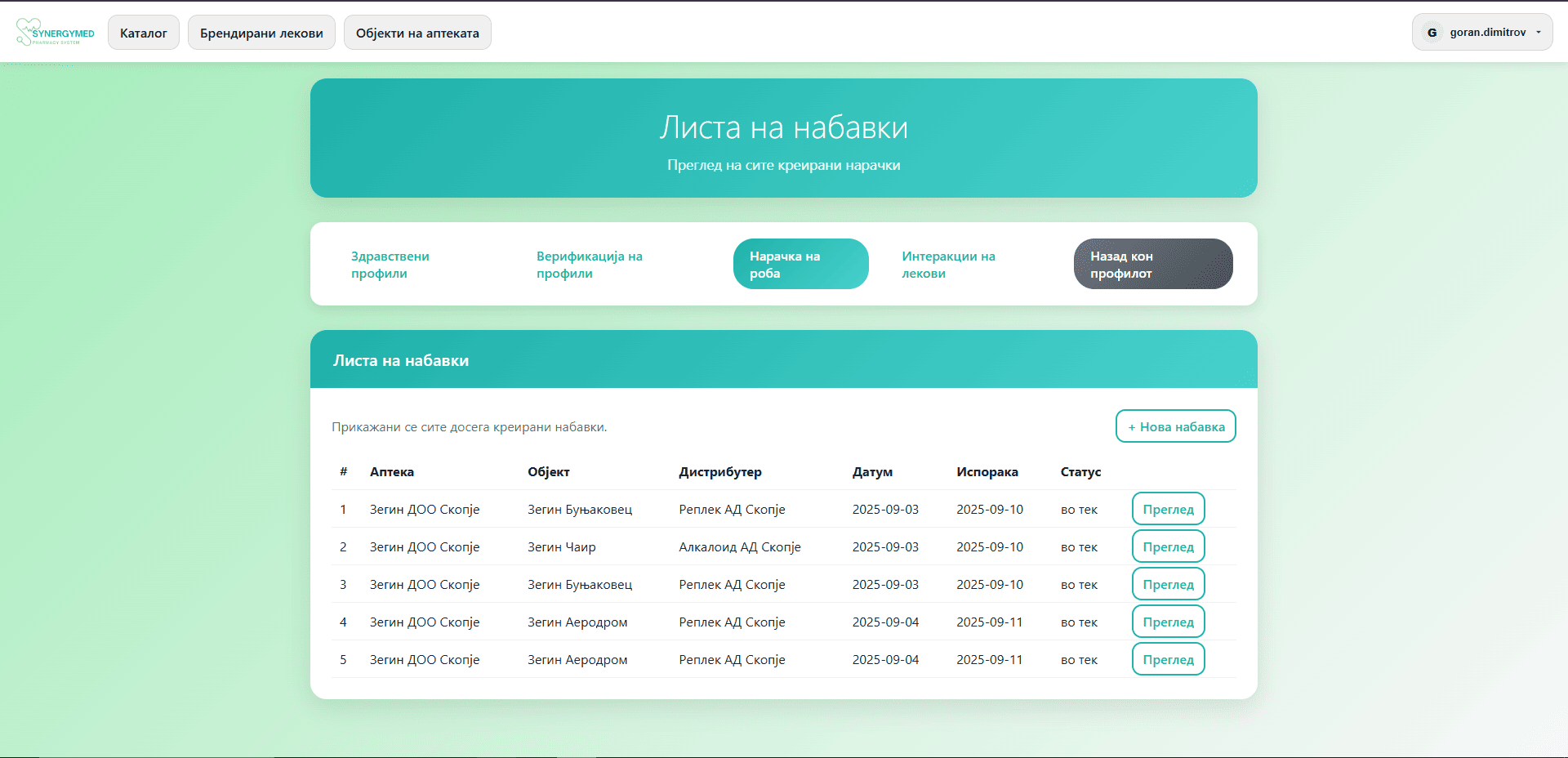Open Интеракции на лекови tab
The image size is (1568, 758).
948,265
